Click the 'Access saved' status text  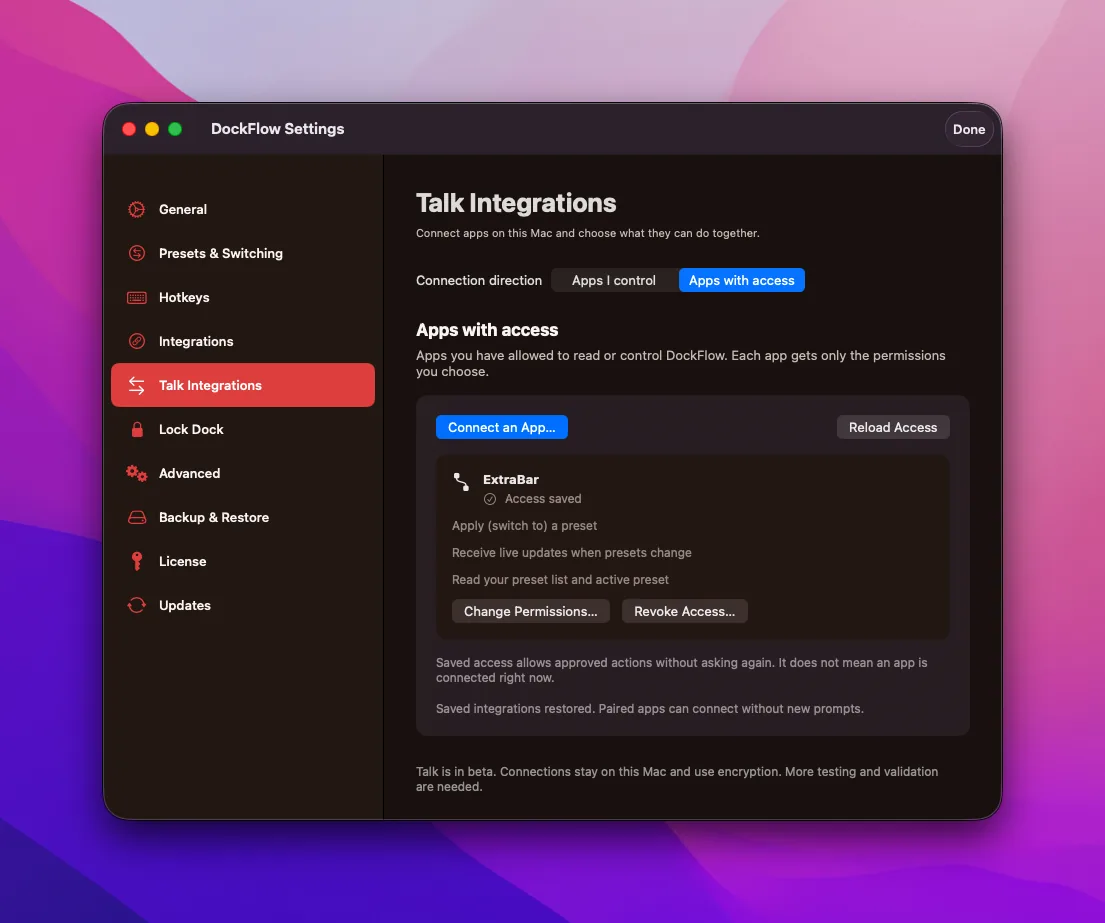(x=543, y=499)
